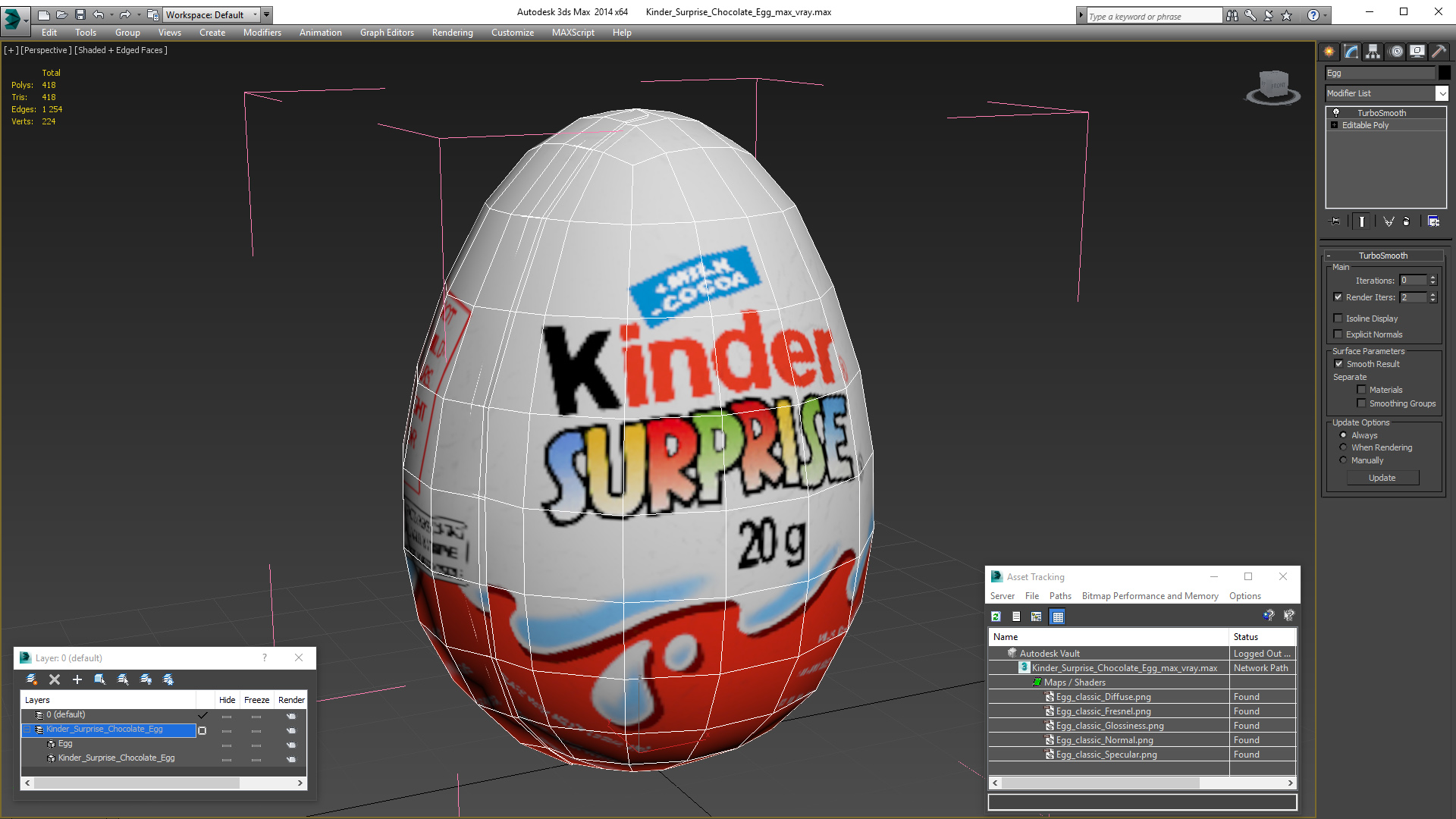Expand Editable Poly sub-objects in stack
1456x819 pixels.
point(1334,125)
